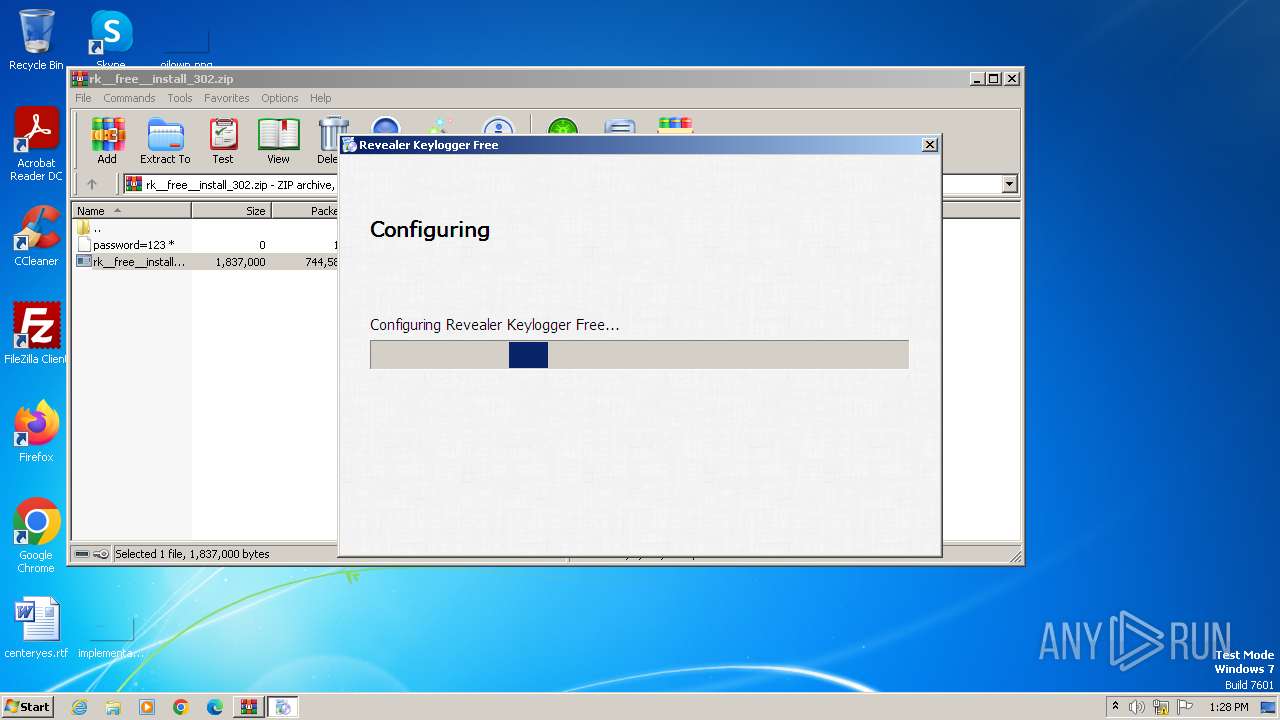
Task: Open the Commands menu
Action: pos(129,98)
